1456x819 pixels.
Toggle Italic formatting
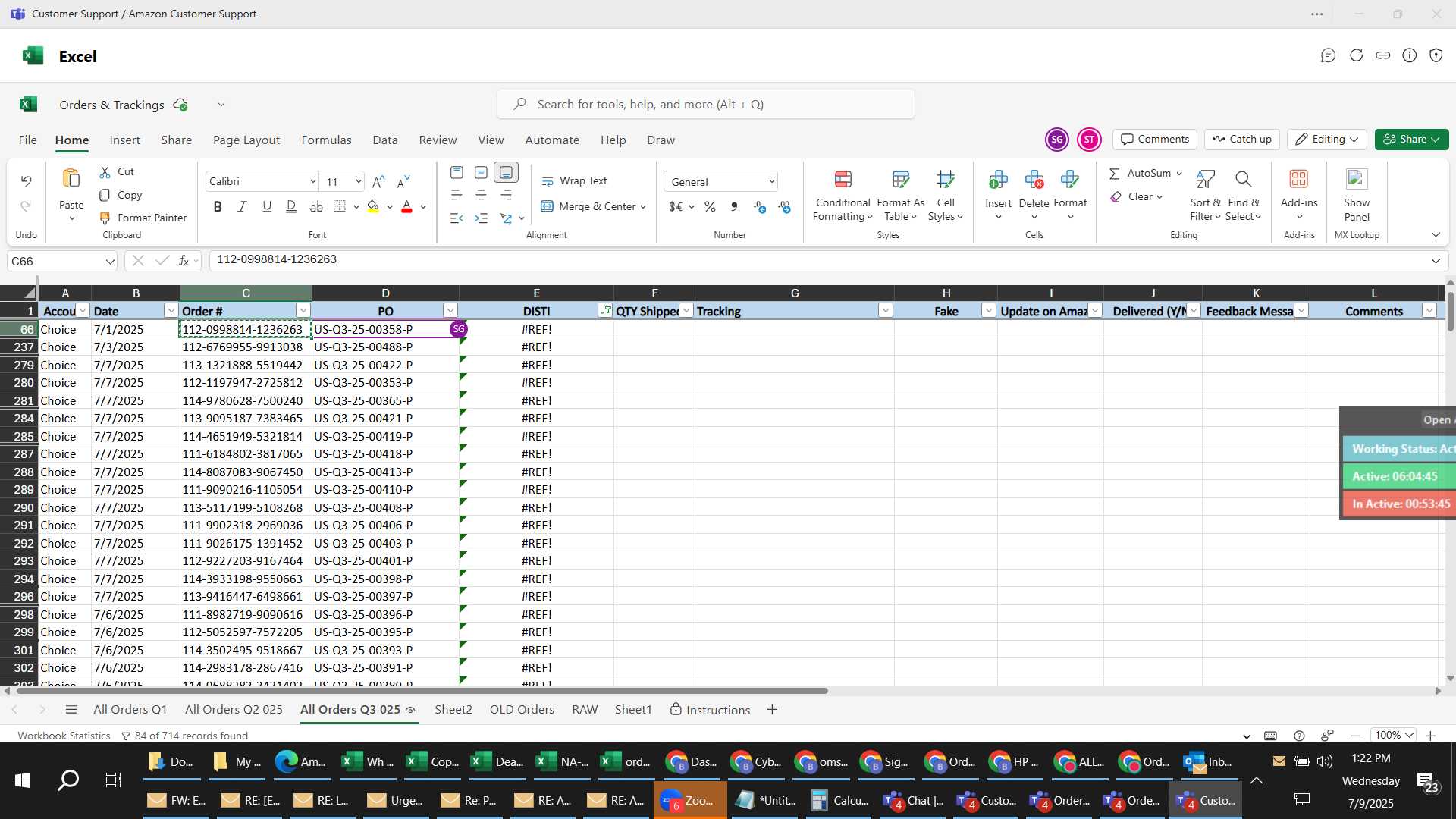click(242, 206)
